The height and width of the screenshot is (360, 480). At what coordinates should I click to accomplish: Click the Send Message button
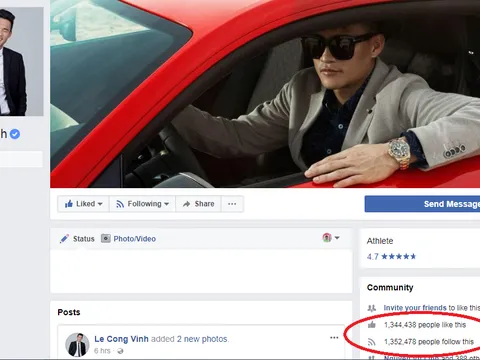422,204
